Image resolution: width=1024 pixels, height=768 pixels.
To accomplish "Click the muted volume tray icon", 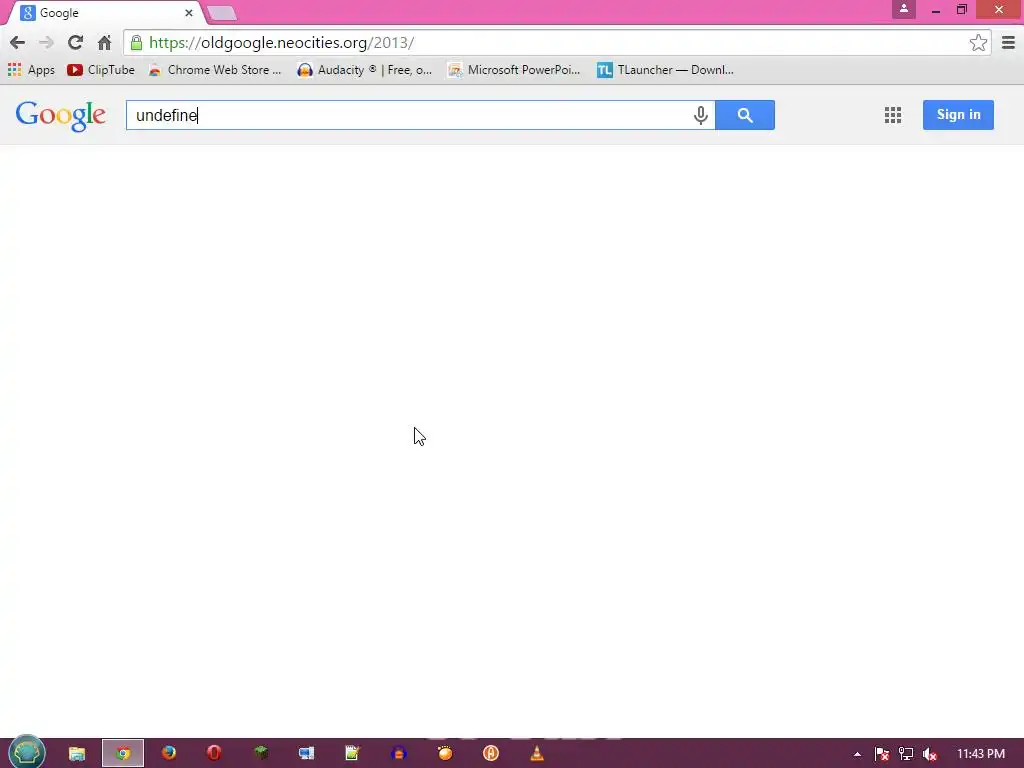I will 930,754.
